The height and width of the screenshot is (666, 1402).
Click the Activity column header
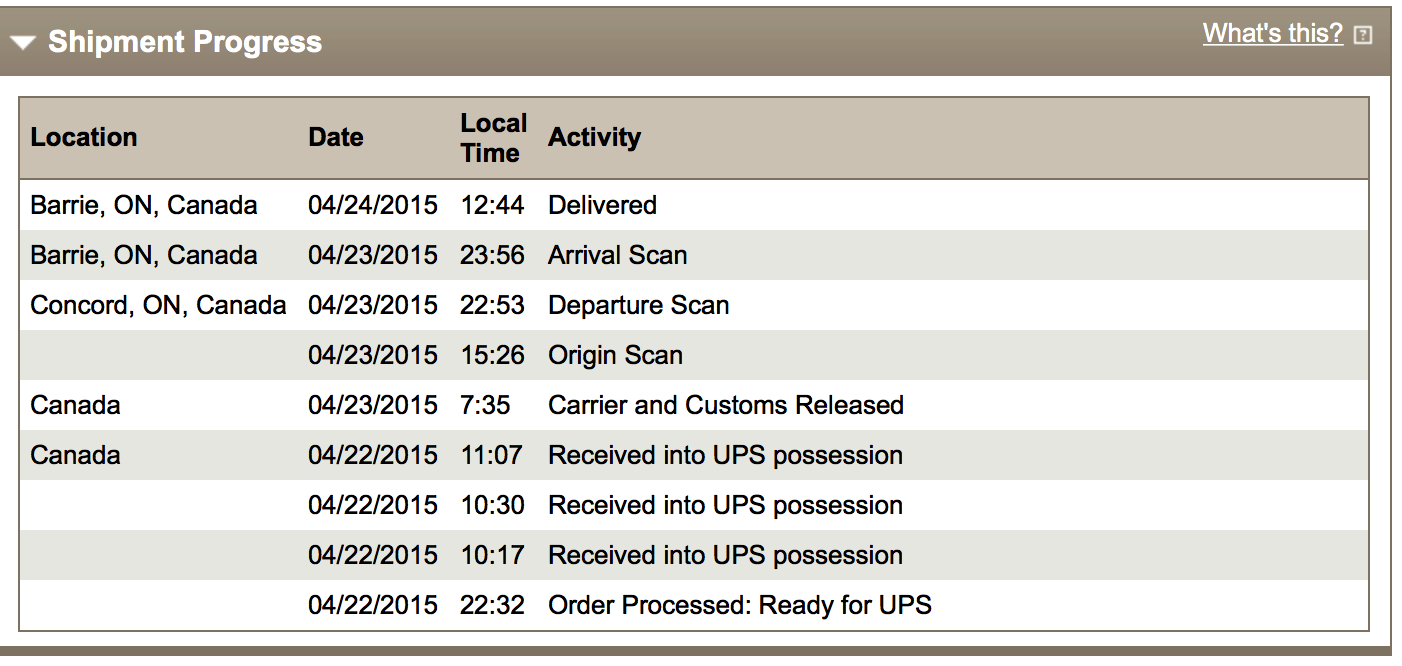click(x=594, y=137)
